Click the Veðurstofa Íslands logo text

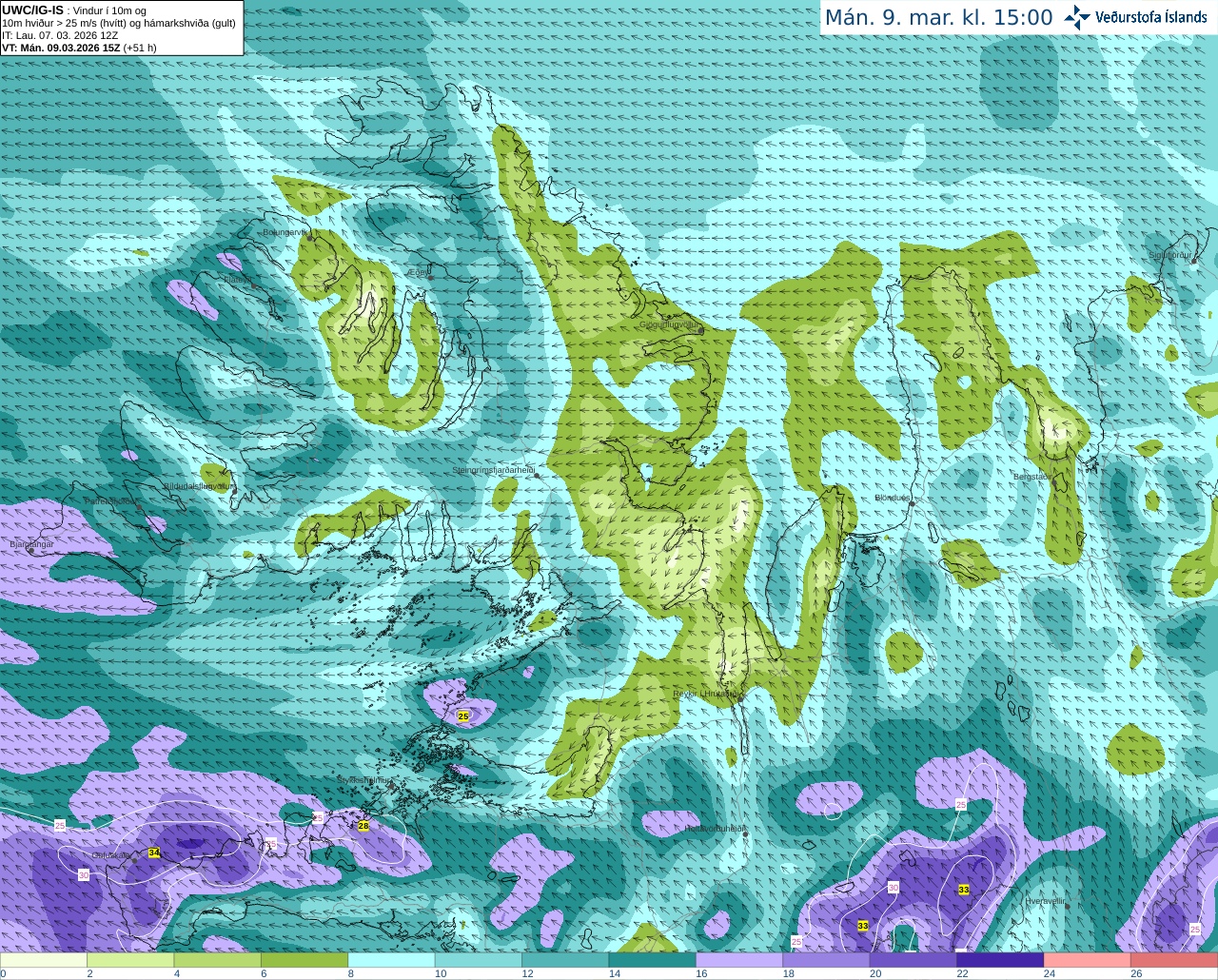click(x=1150, y=17)
